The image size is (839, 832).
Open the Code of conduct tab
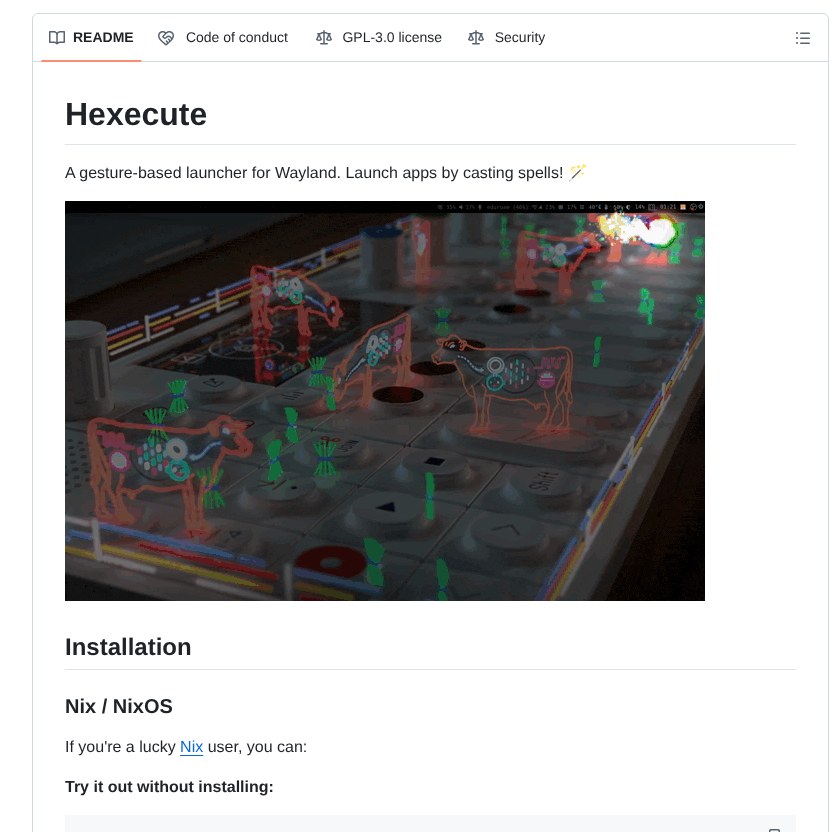pyautogui.click(x=236, y=38)
